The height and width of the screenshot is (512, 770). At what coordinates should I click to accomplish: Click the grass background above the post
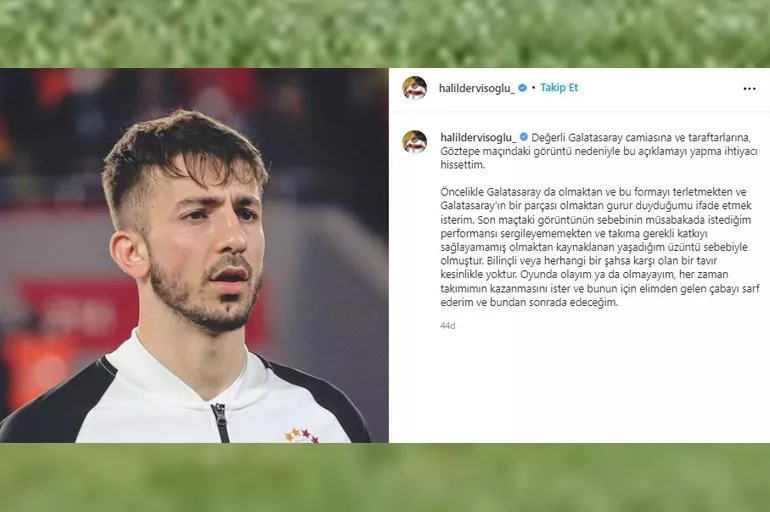point(385,33)
